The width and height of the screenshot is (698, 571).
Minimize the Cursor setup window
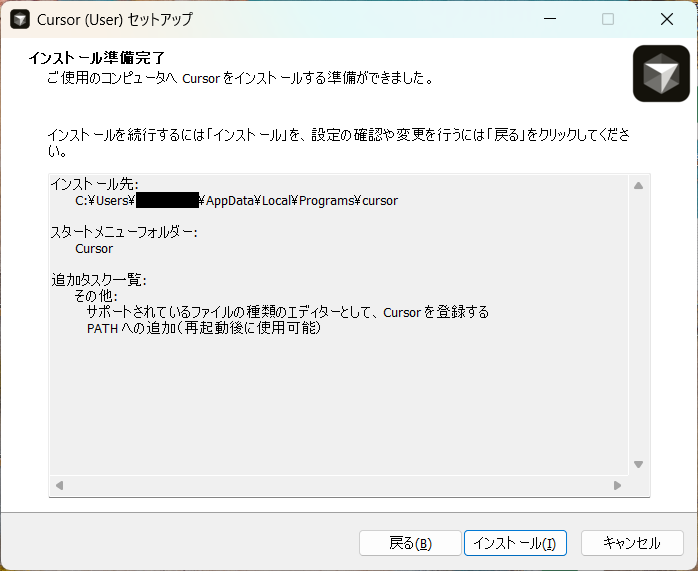[x=550, y=19]
